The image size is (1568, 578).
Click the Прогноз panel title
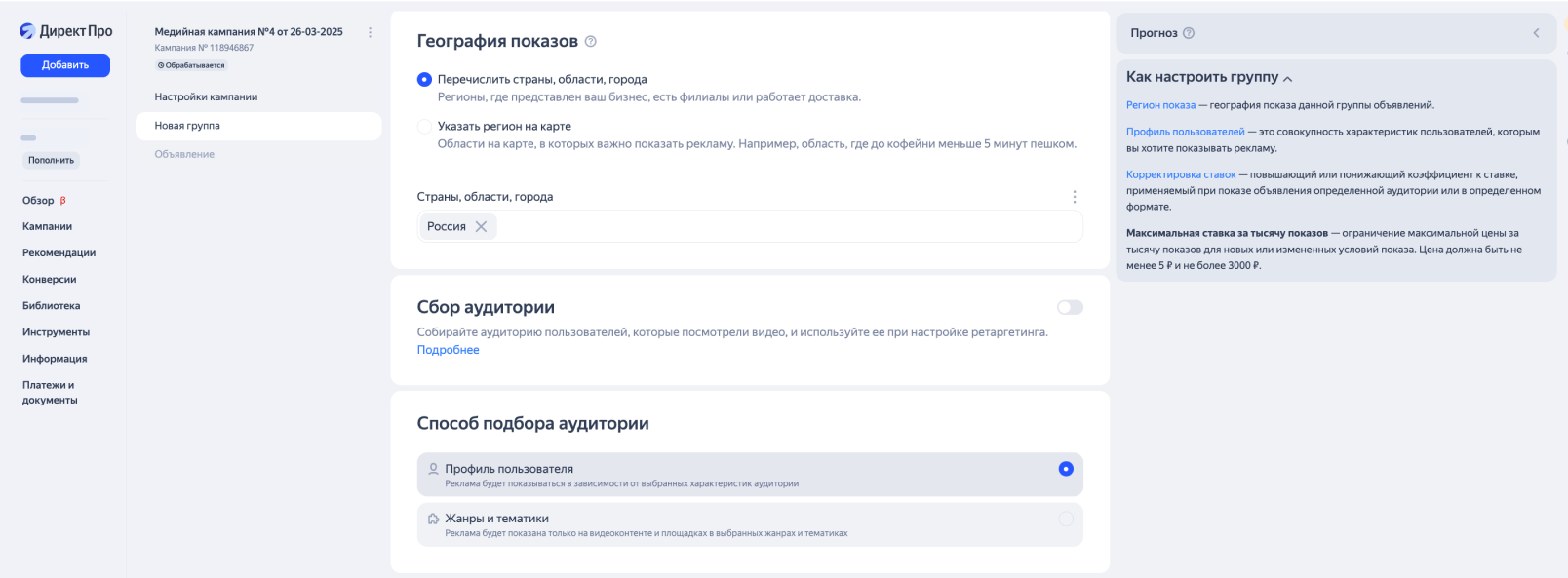tap(1154, 33)
